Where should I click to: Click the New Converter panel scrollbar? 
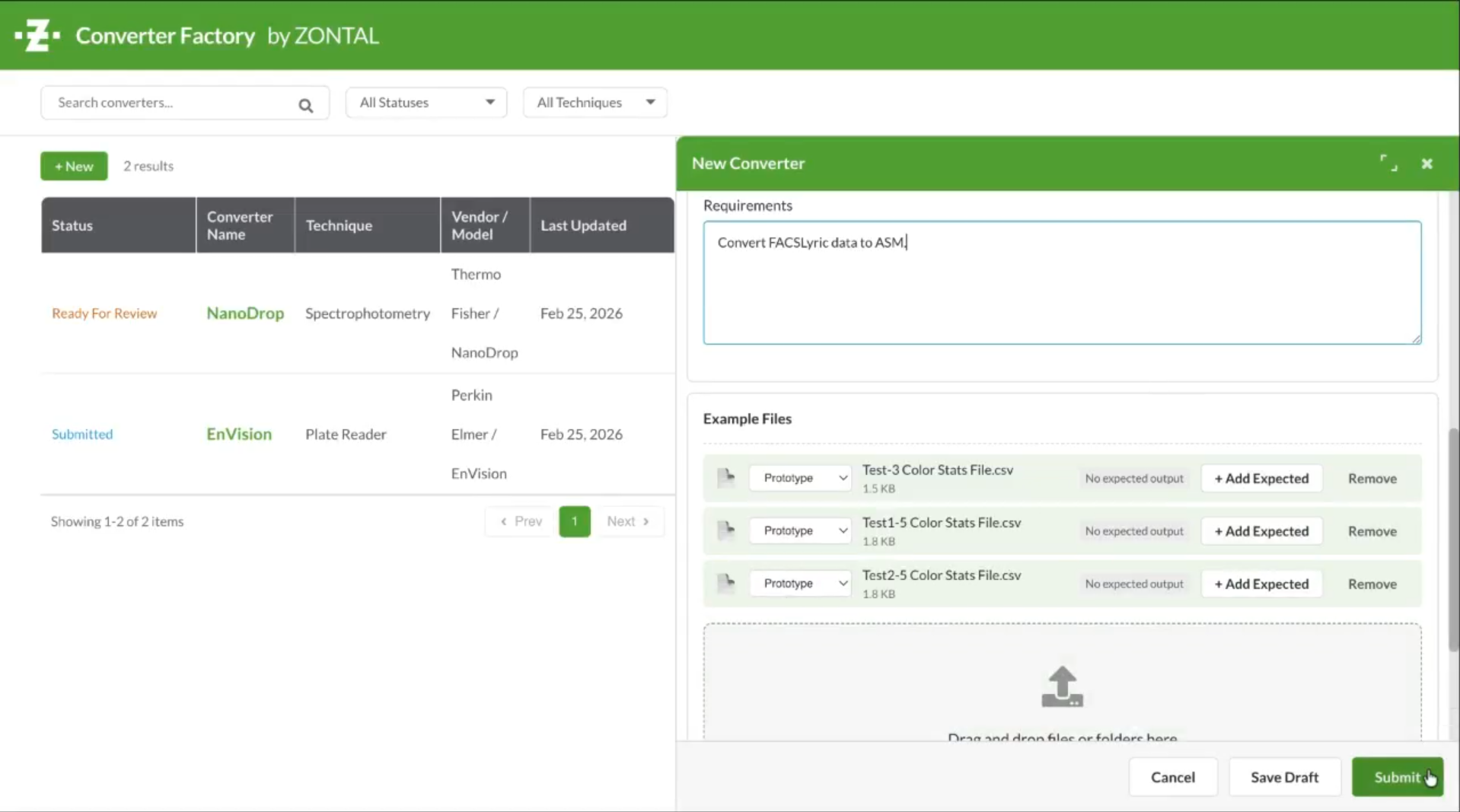(1453, 539)
